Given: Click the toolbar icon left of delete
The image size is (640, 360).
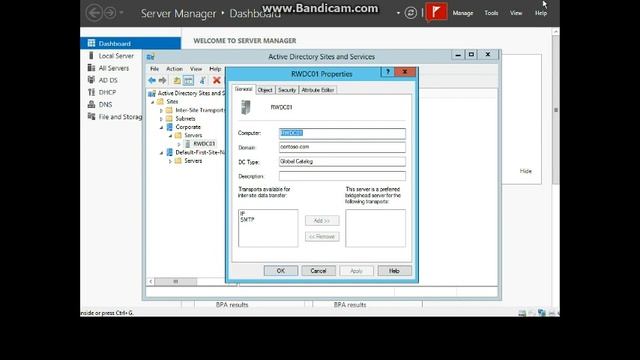Looking at the screenshot, I should (202, 80).
